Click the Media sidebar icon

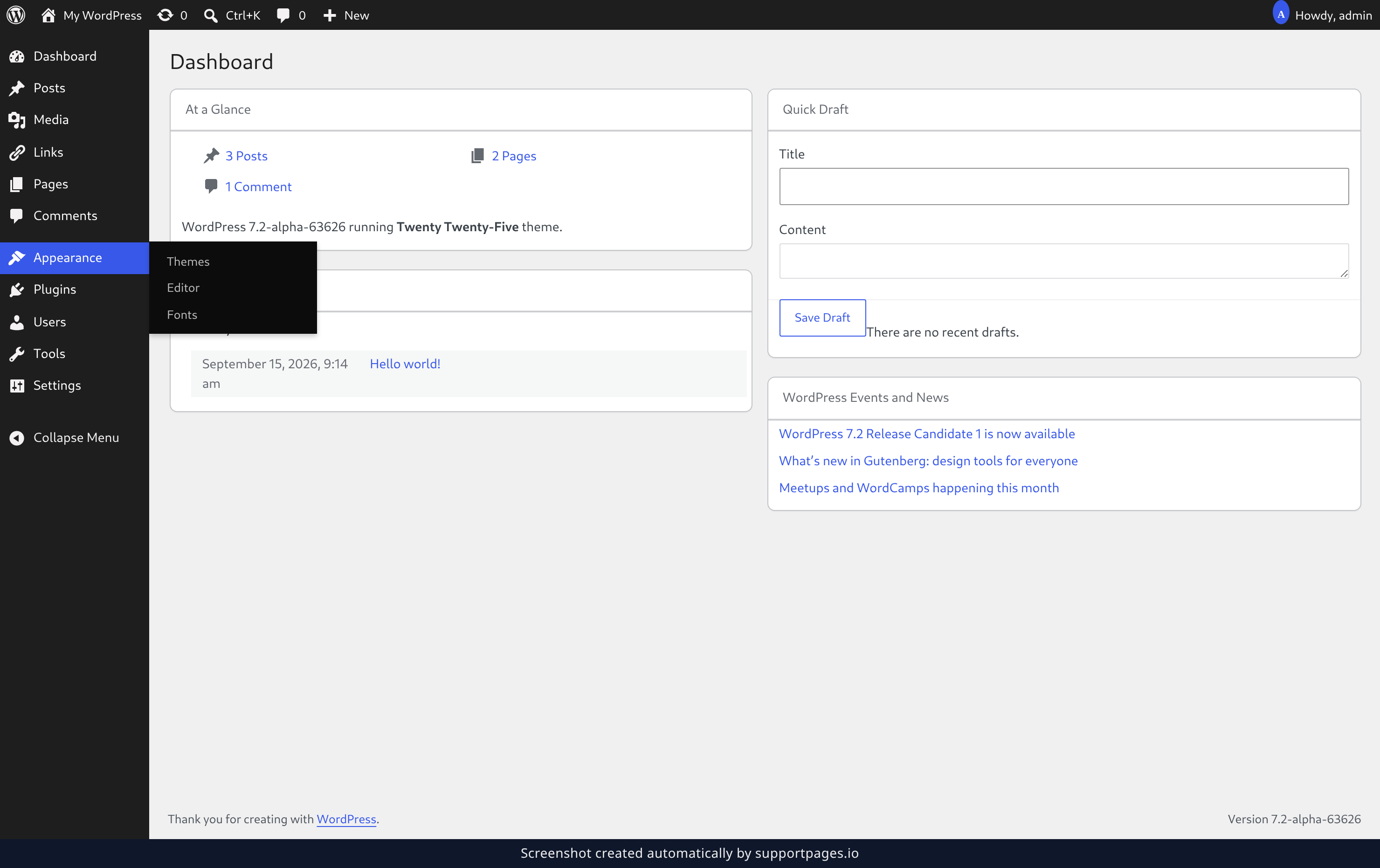pyautogui.click(x=17, y=120)
